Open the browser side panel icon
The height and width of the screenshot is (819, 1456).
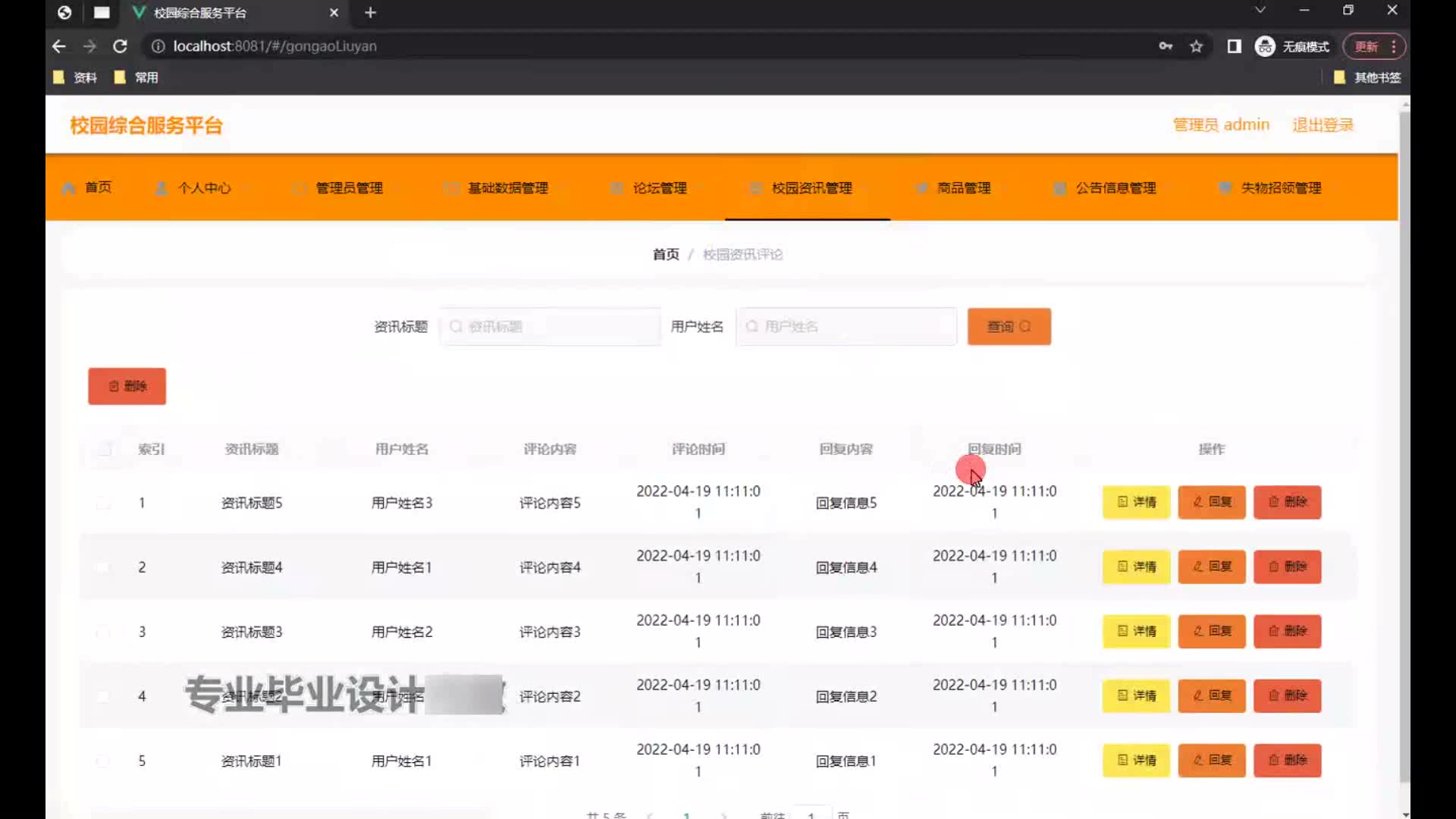(x=1234, y=46)
